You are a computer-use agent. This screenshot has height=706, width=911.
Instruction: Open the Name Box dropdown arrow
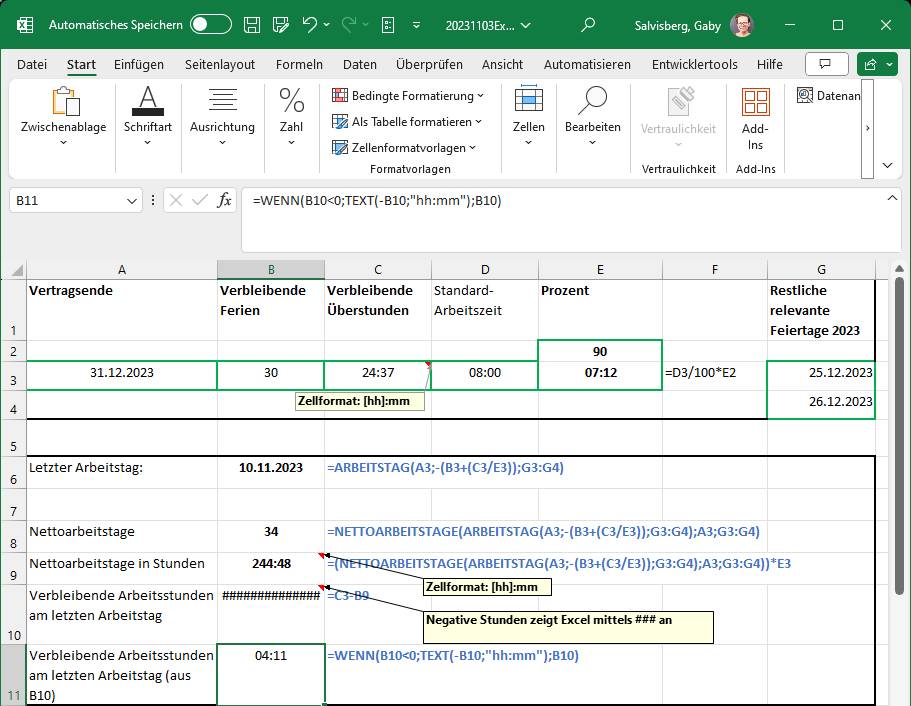click(133, 201)
